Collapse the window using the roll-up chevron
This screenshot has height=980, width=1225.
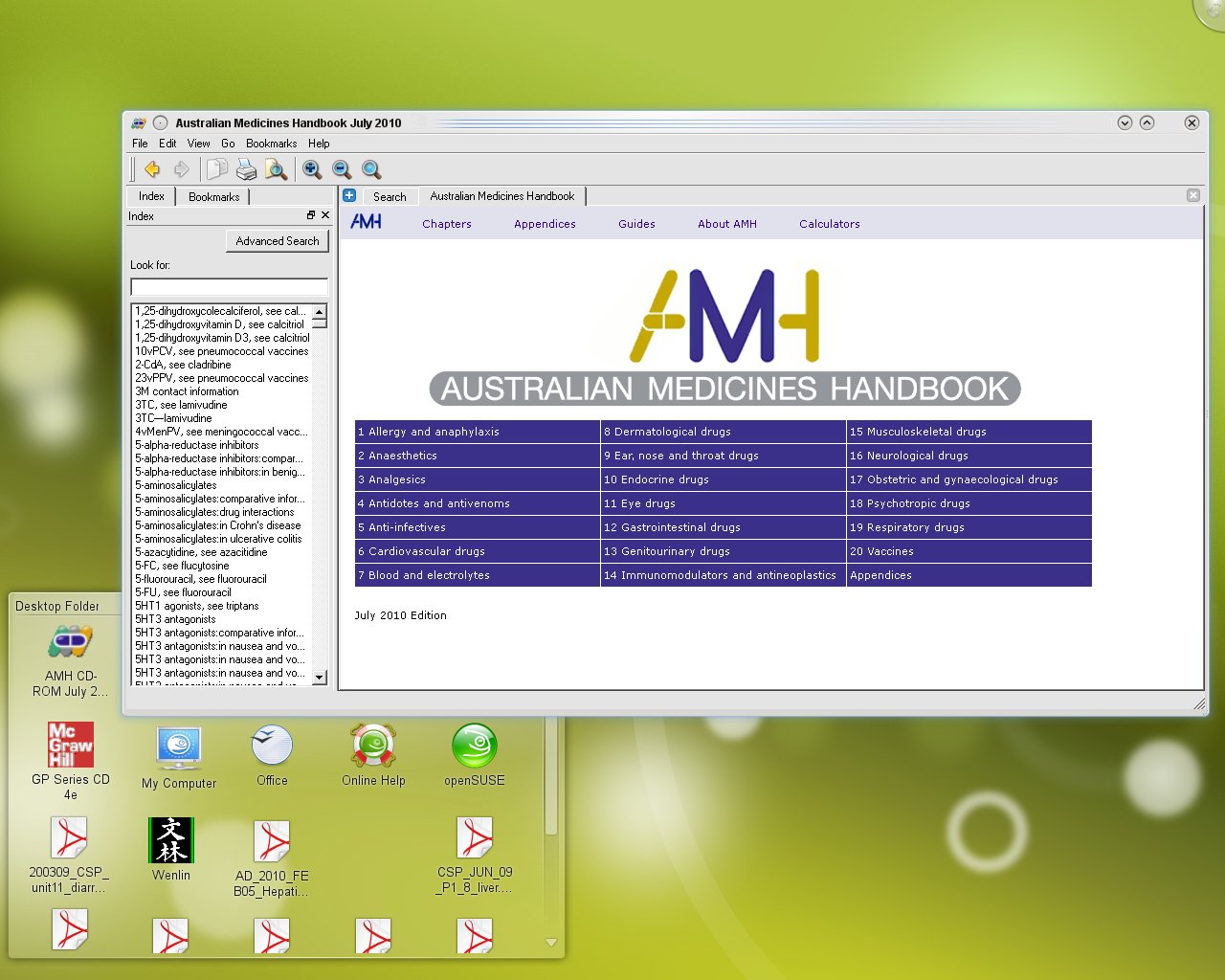point(1147,122)
